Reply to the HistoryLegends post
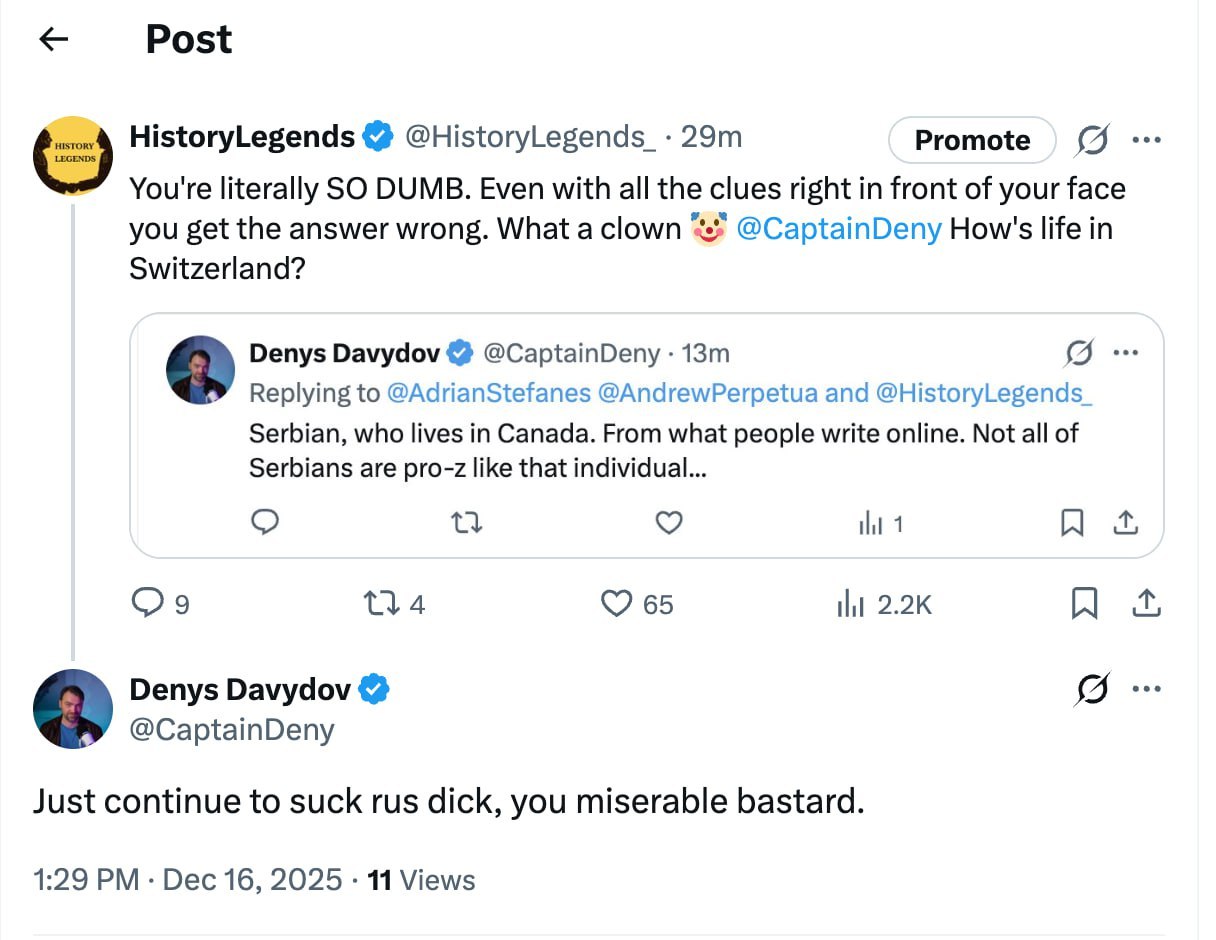Screen dimensions: 1216x940 click(148, 603)
